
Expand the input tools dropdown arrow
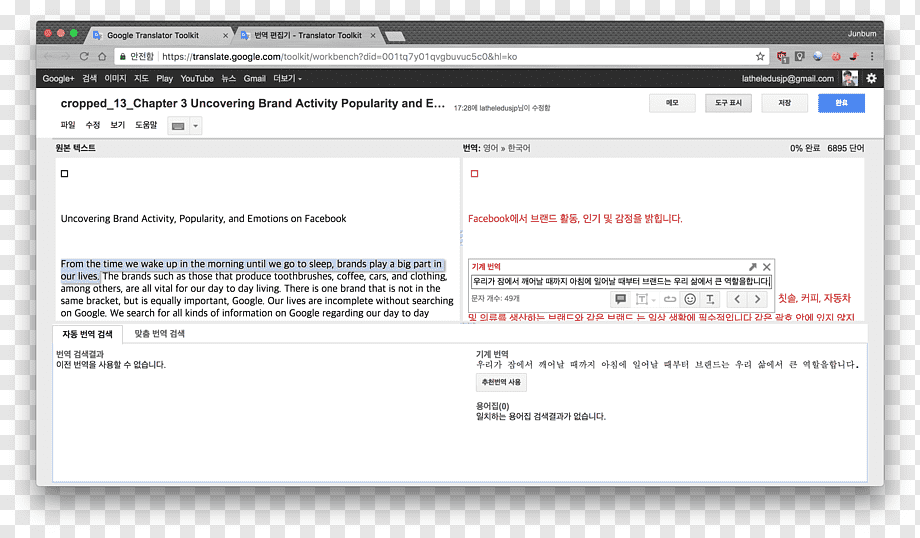coord(195,126)
